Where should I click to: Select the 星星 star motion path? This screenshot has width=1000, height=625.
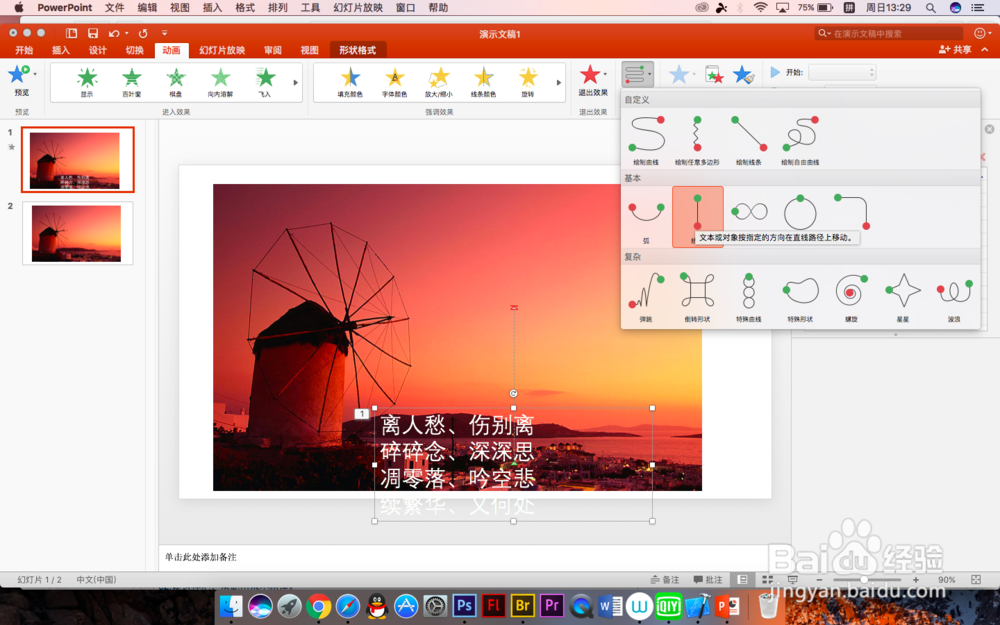point(903,296)
